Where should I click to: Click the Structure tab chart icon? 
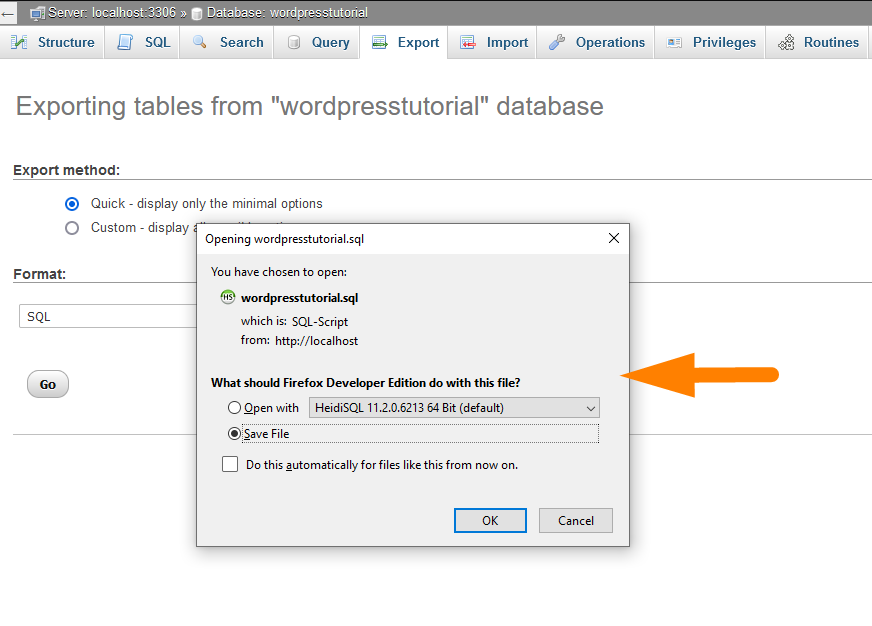coord(19,42)
